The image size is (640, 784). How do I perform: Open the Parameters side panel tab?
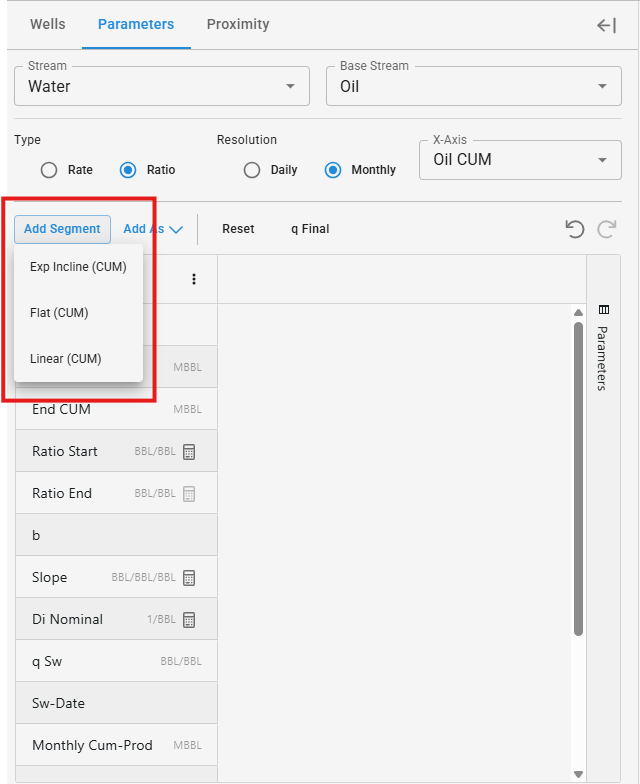coord(602,350)
